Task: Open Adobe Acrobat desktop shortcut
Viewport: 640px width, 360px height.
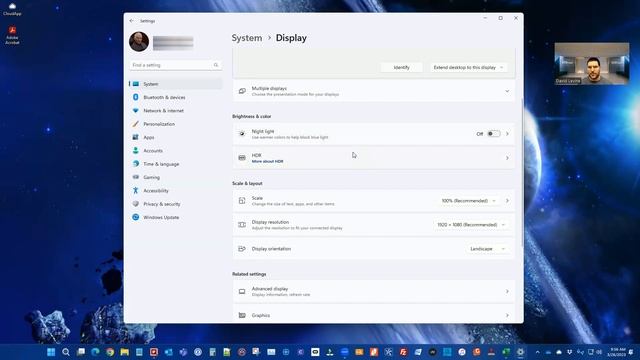Action: [x=12, y=35]
